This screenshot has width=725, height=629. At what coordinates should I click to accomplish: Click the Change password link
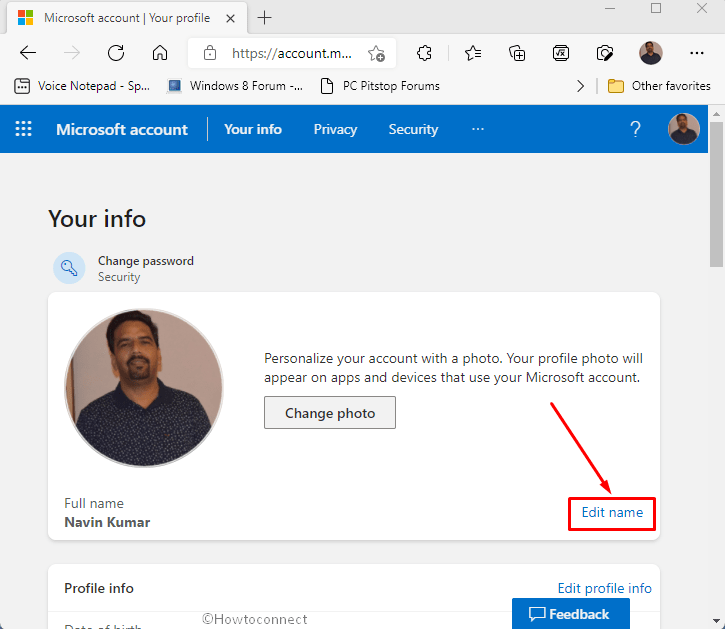point(146,261)
